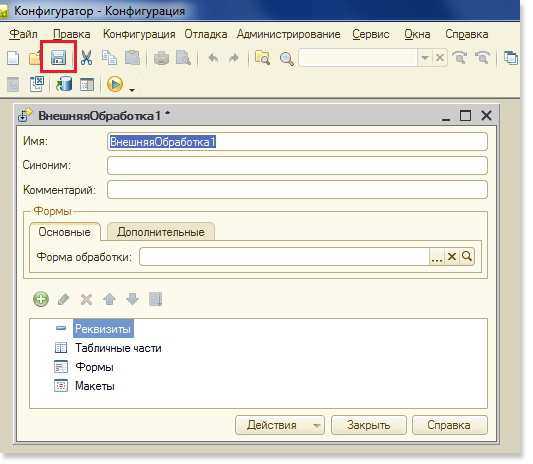533x464 pixels.
Task: Click the Закрыть button
Action: (368, 425)
